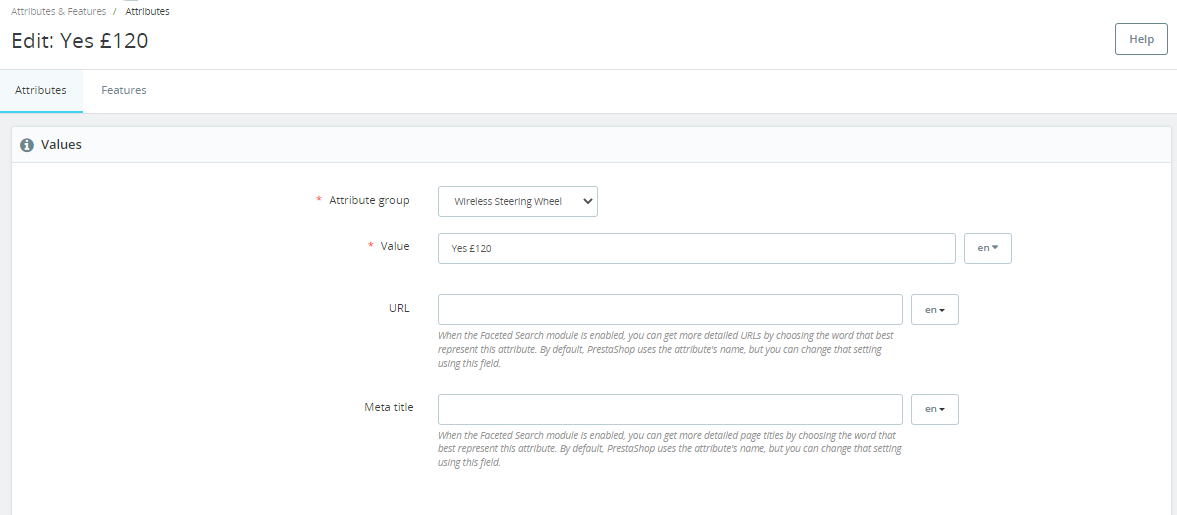Click the URL field label
The height and width of the screenshot is (515, 1177).
point(399,308)
